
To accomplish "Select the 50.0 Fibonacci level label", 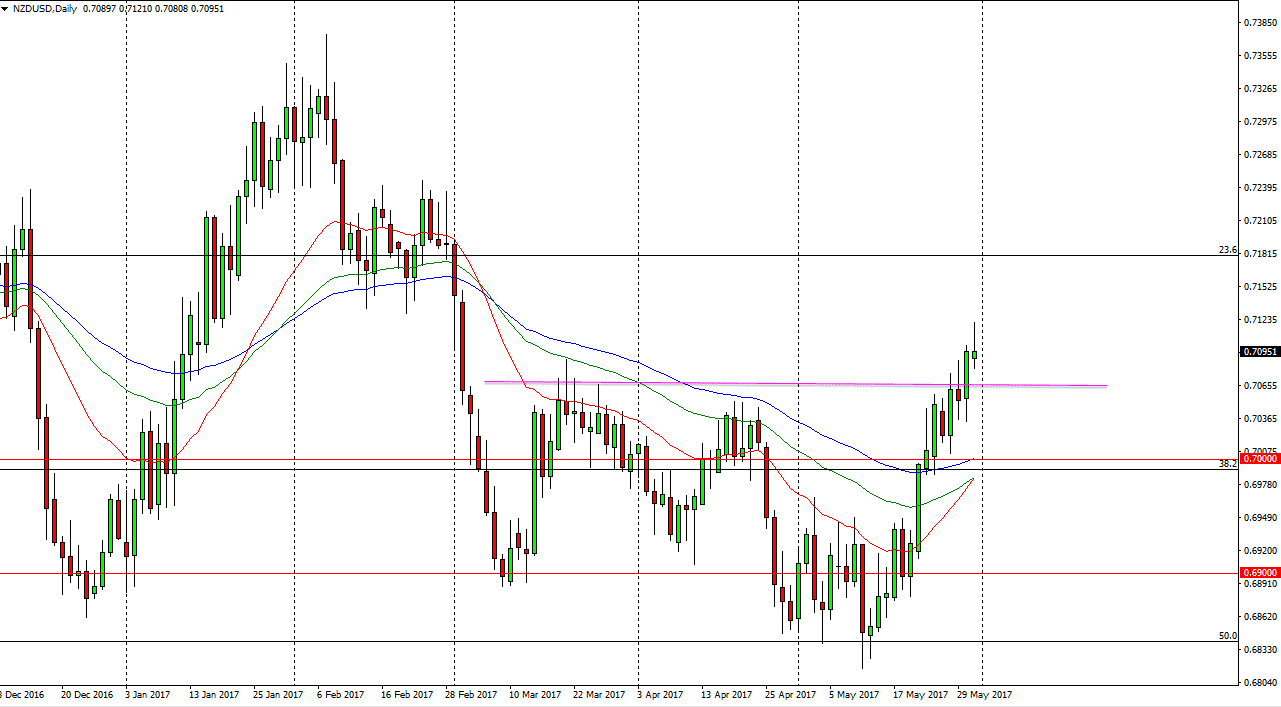I will click(1227, 635).
